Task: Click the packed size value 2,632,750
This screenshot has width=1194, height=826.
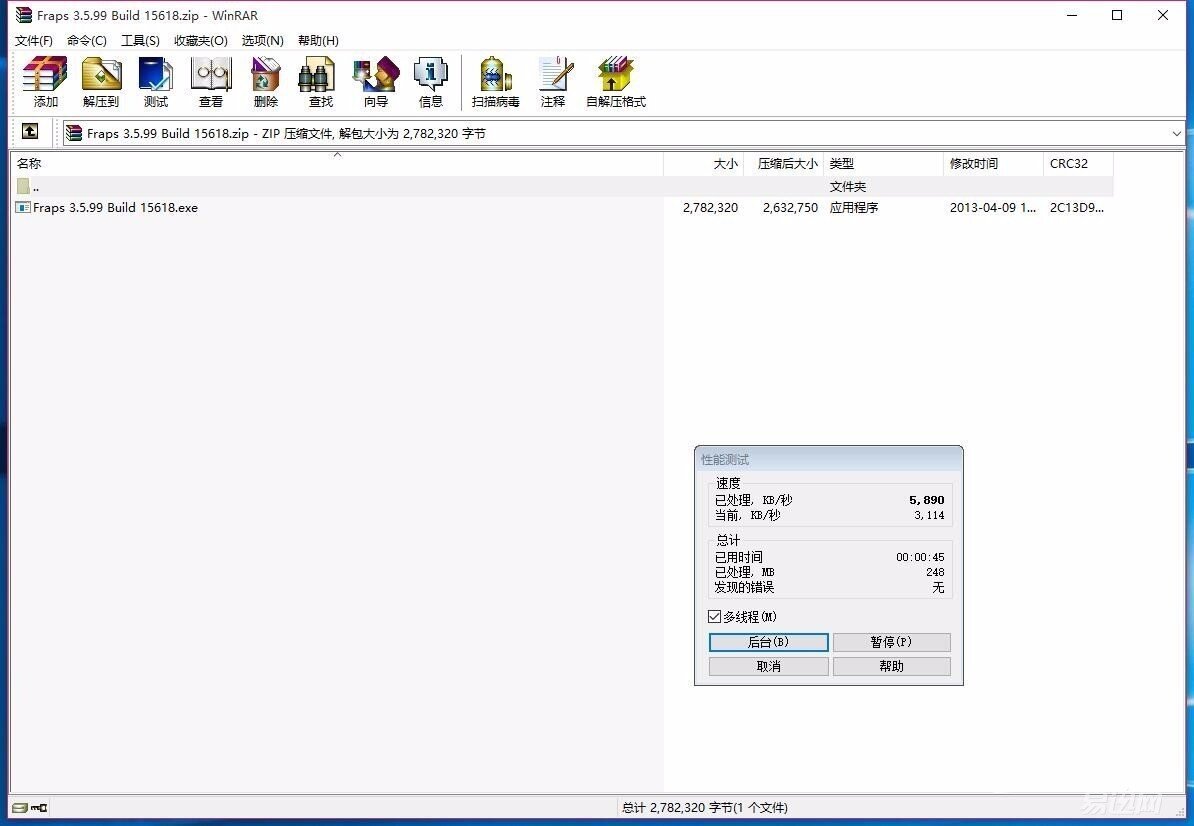Action: pos(790,207)
